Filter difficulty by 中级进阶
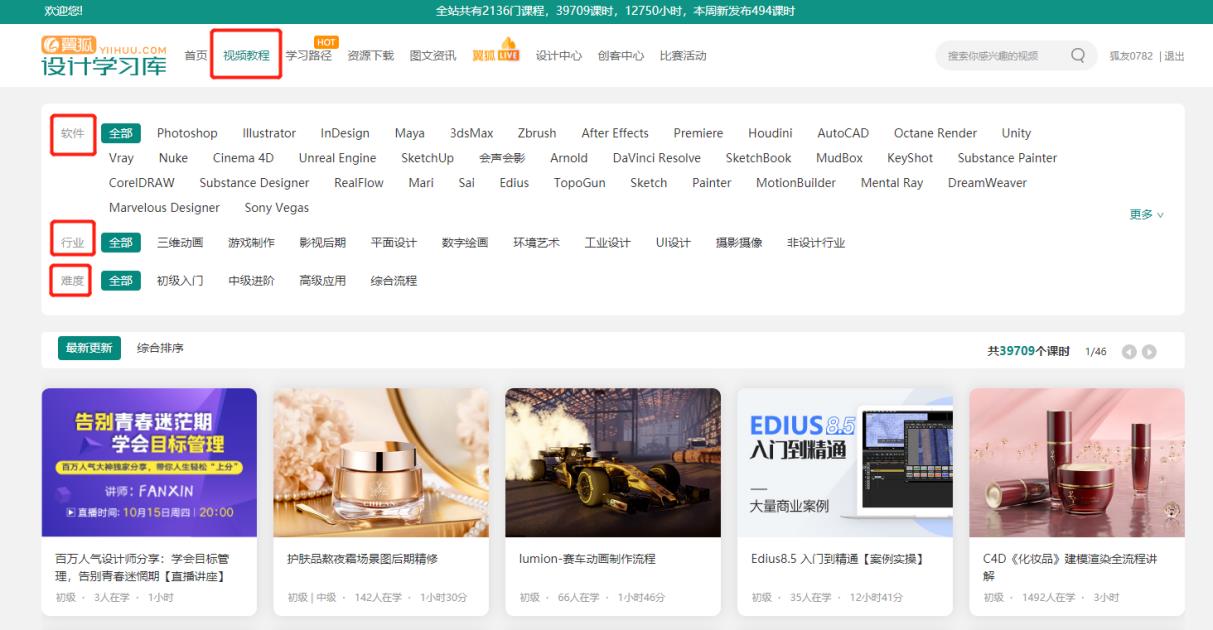The image size is (1213, 630). 251,281
